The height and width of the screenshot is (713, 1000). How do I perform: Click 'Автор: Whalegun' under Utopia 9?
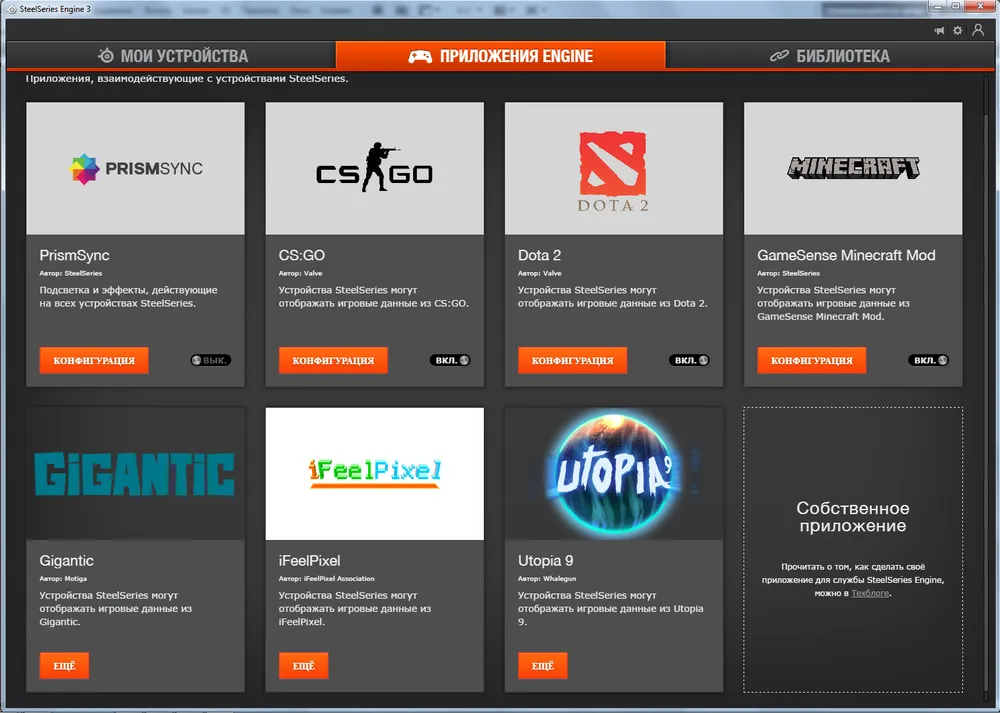click(x=547, y=579)
